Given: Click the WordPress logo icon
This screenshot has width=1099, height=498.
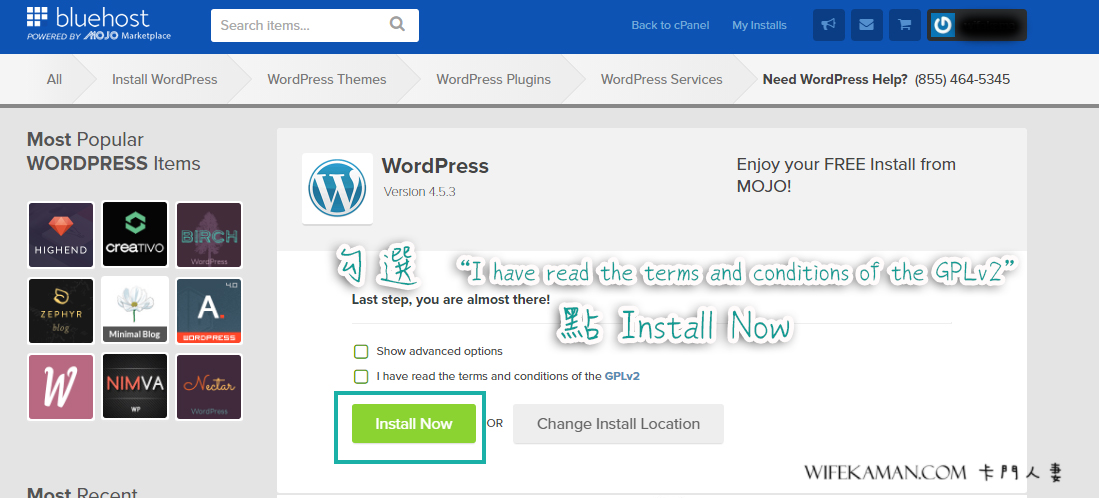Looking at the screenshot, I should pyautogui.click(x=337, y=188).
